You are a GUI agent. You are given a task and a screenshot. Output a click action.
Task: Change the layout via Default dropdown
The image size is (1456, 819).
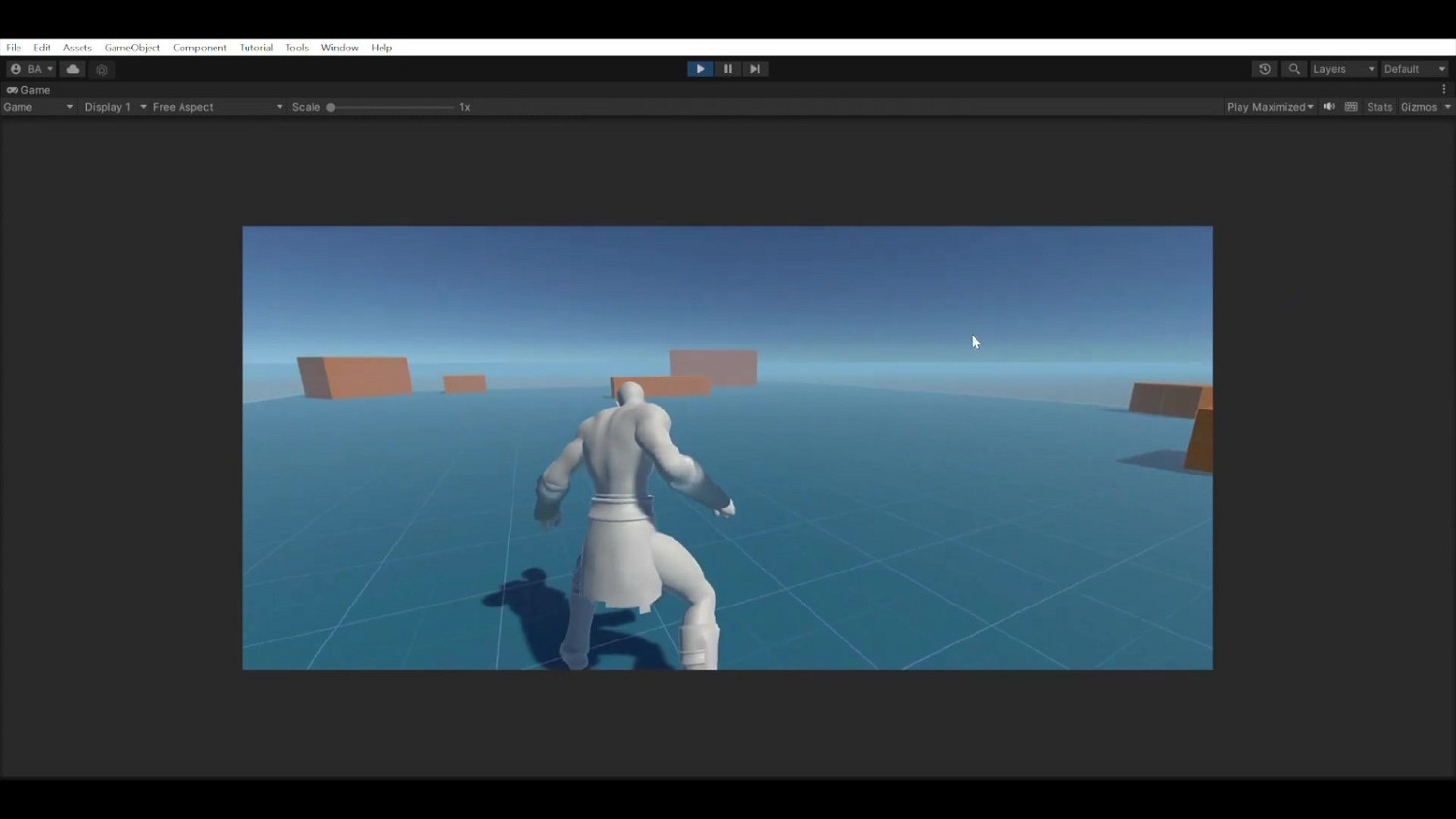1413,69
